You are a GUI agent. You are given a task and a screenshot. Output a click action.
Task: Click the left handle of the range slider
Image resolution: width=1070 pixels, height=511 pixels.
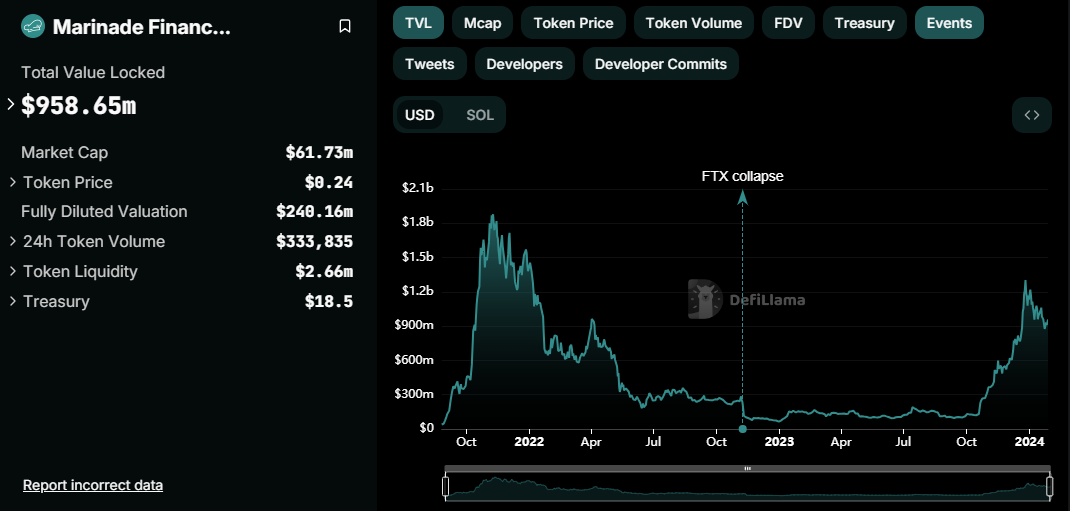pyautogui.click(x=446, y=486)
